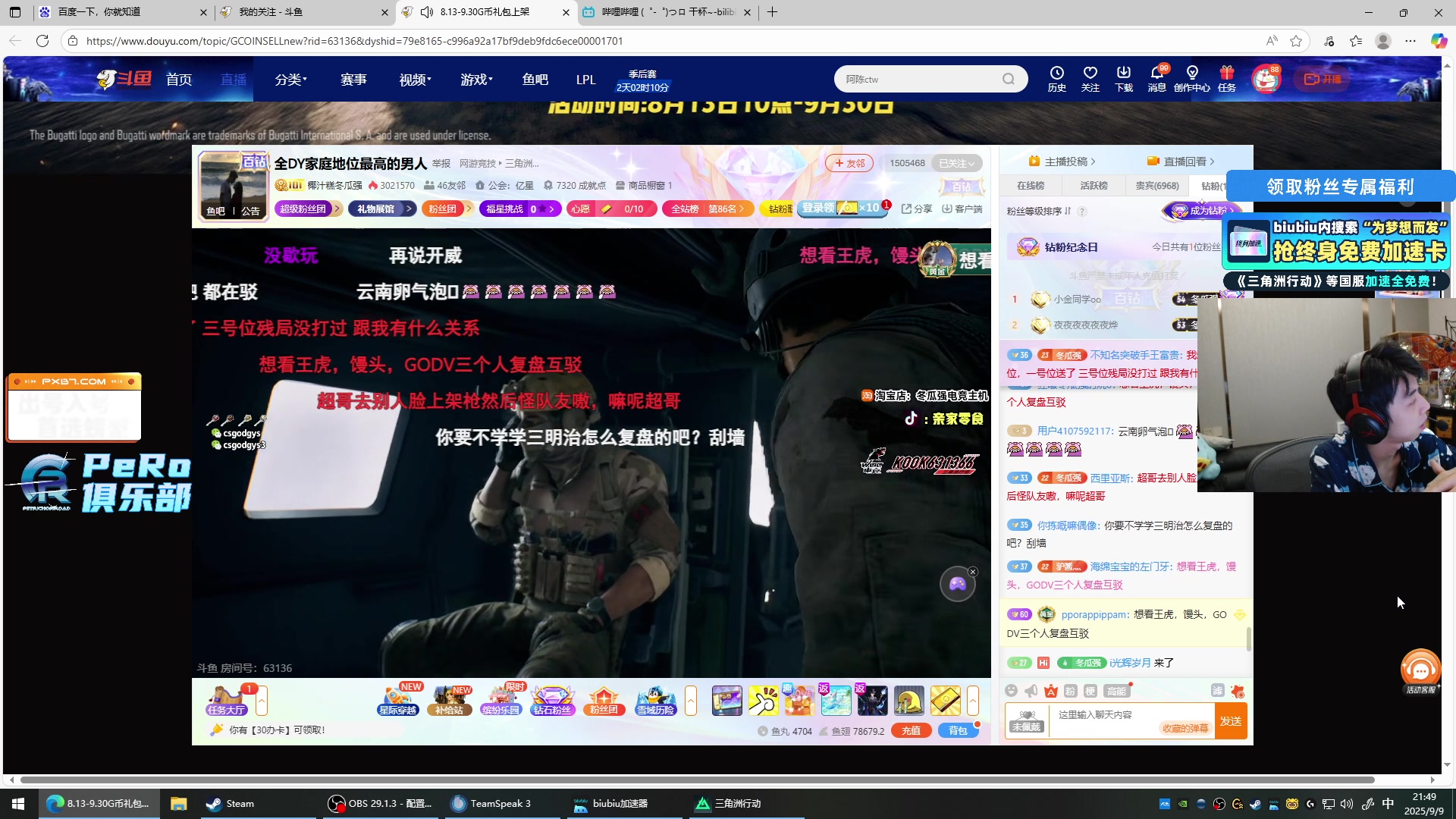The image size is (1456, 819).
Task: Switch to the 贵宾(6968) tab
Action: click(x=1156, y=185)
